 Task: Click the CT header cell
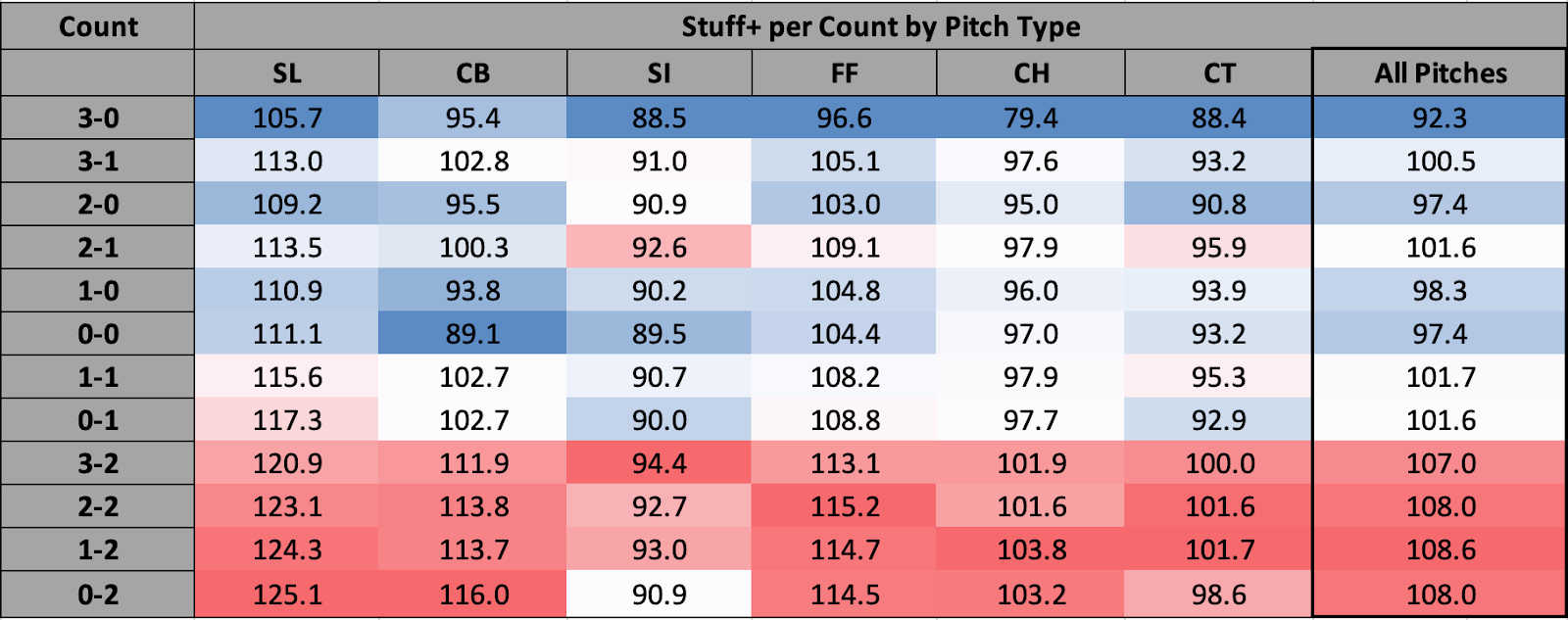1218,73
